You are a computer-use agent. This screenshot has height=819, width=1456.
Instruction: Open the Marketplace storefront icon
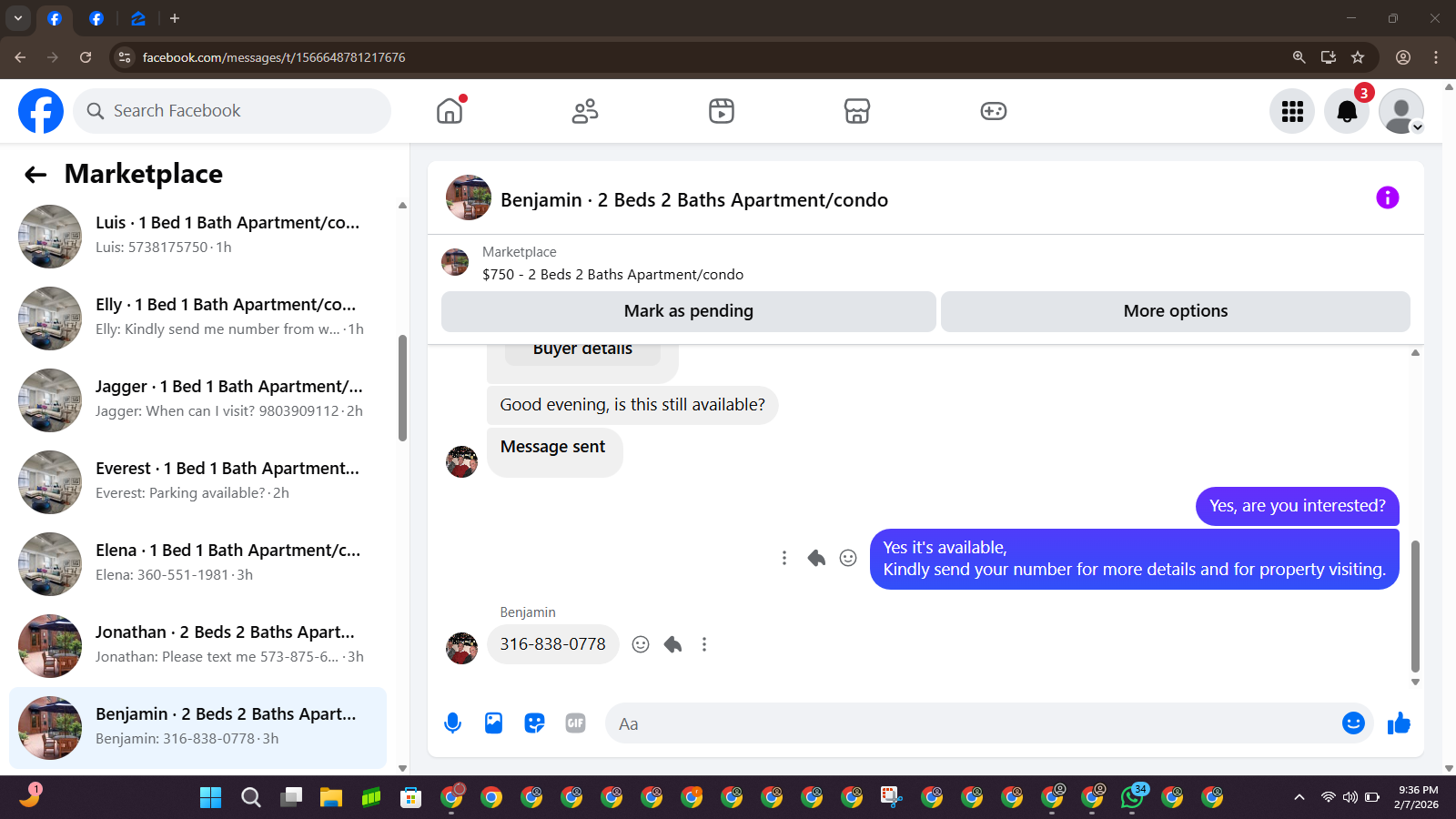(x=857, y=111)
